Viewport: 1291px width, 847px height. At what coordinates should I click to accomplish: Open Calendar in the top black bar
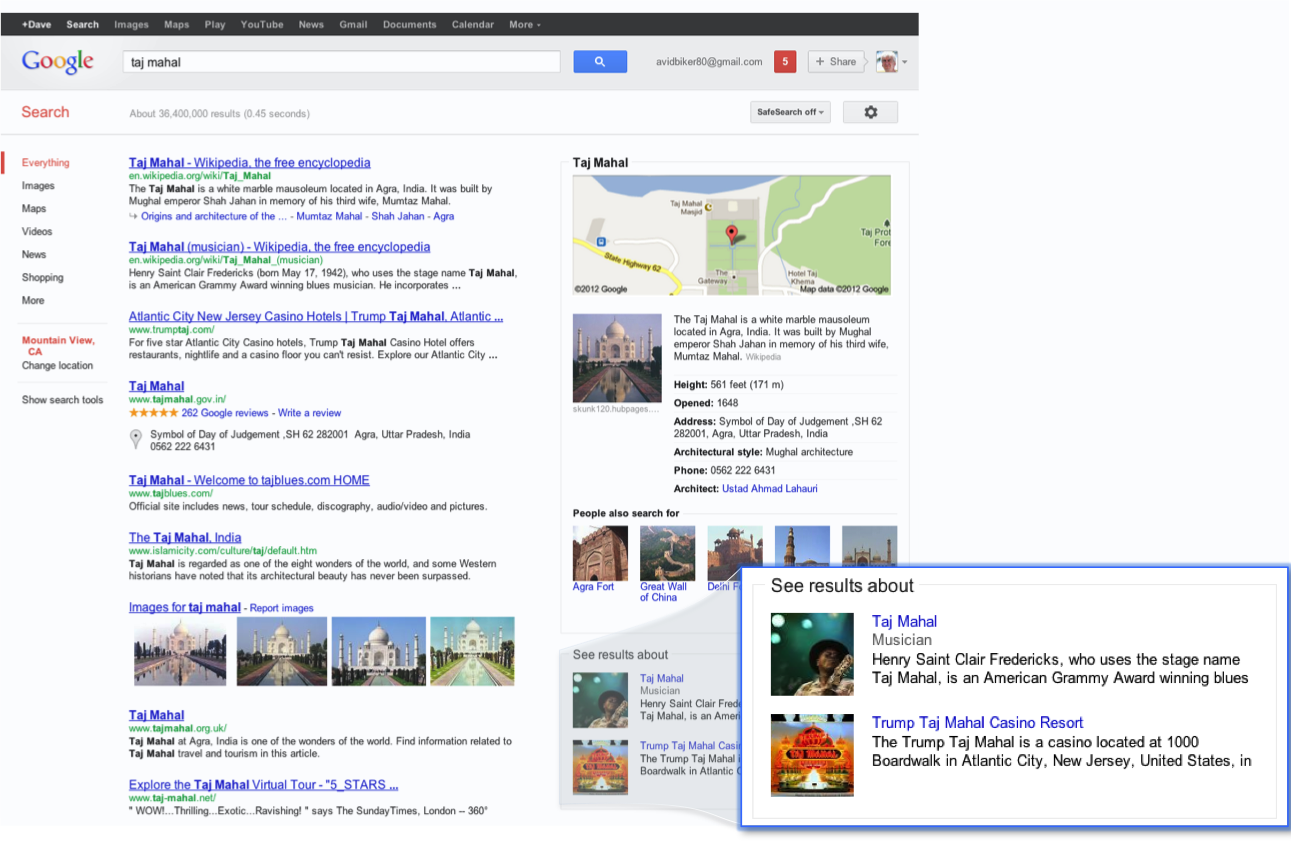click(x=473, y=24)
